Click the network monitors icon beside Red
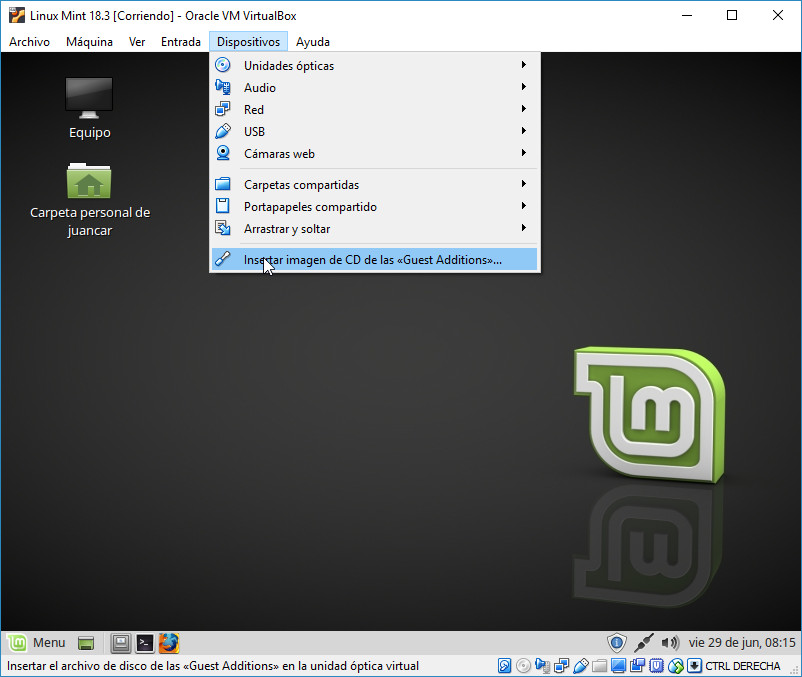The height and width of the screenshot is (677, 802). 222,109
